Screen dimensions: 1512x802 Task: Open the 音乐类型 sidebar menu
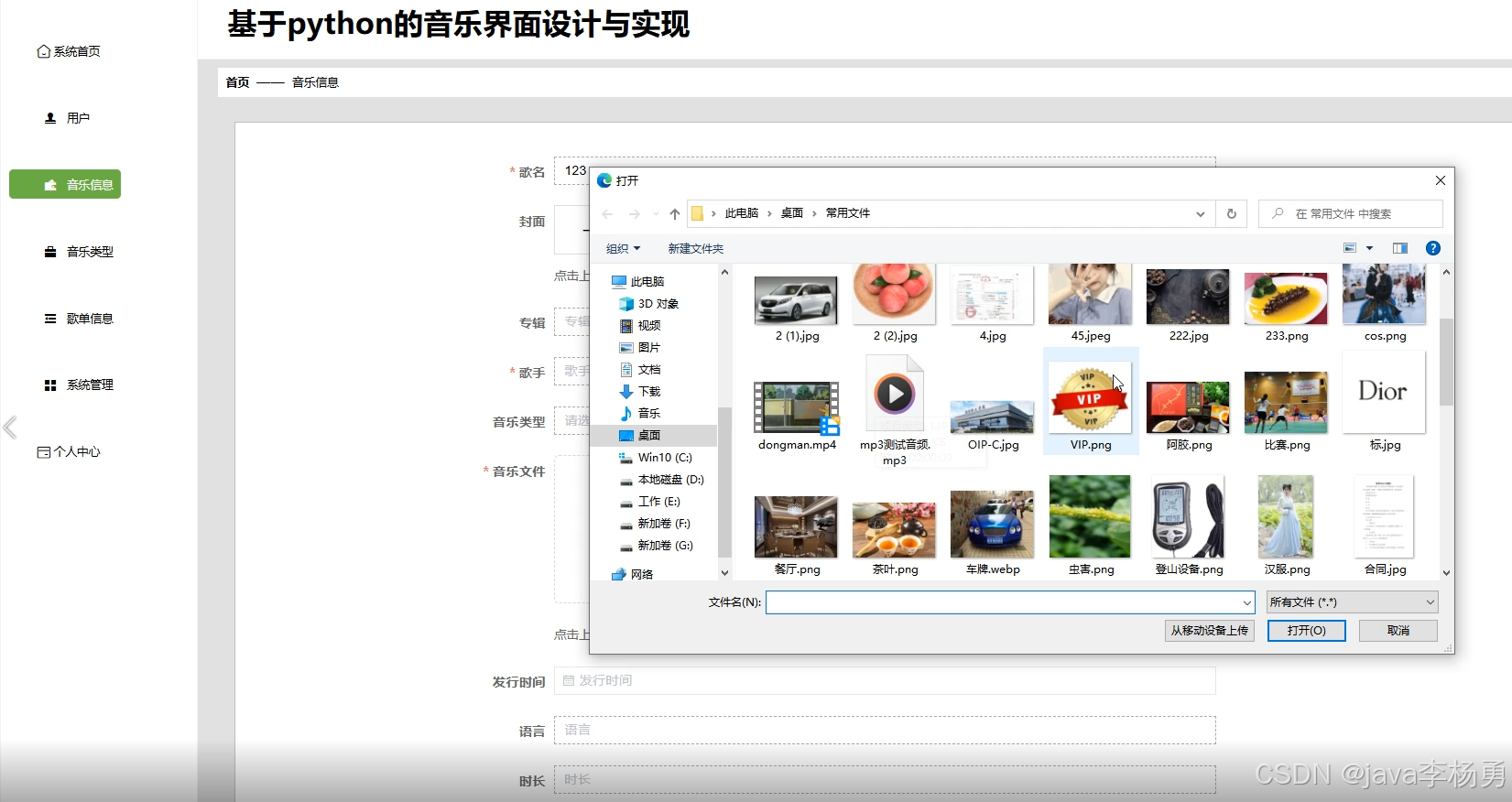click(79, 252)
